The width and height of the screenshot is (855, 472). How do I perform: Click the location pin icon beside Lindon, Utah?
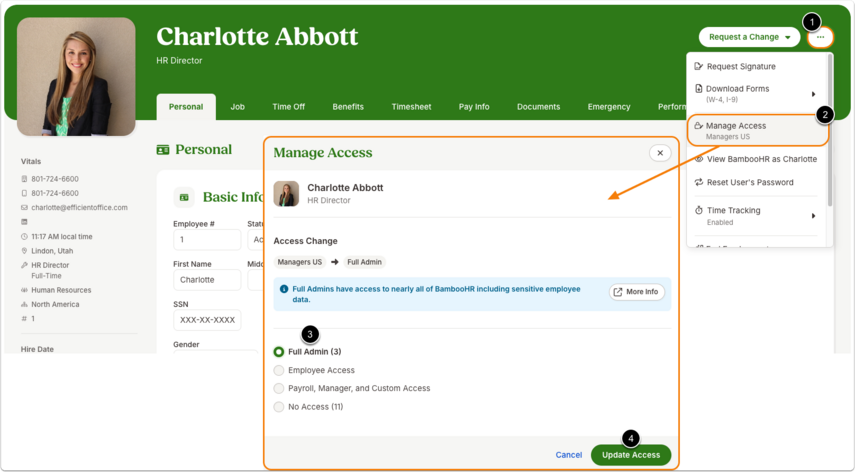[24, 251]
